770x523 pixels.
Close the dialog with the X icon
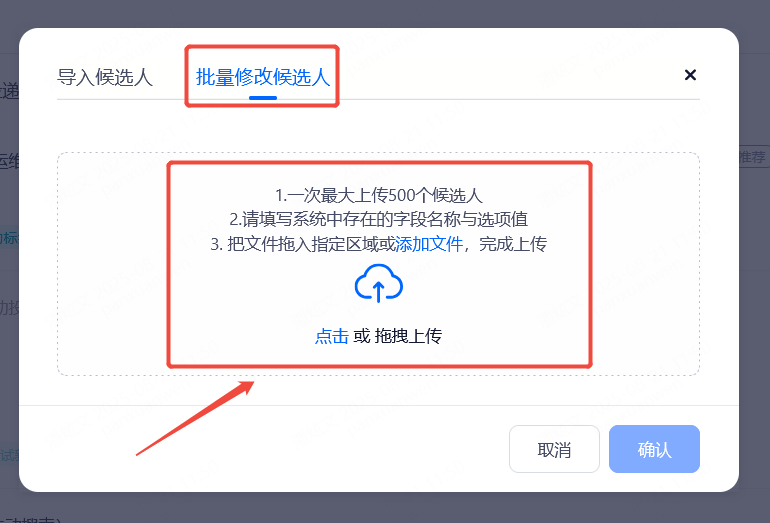tap(690, 75)
